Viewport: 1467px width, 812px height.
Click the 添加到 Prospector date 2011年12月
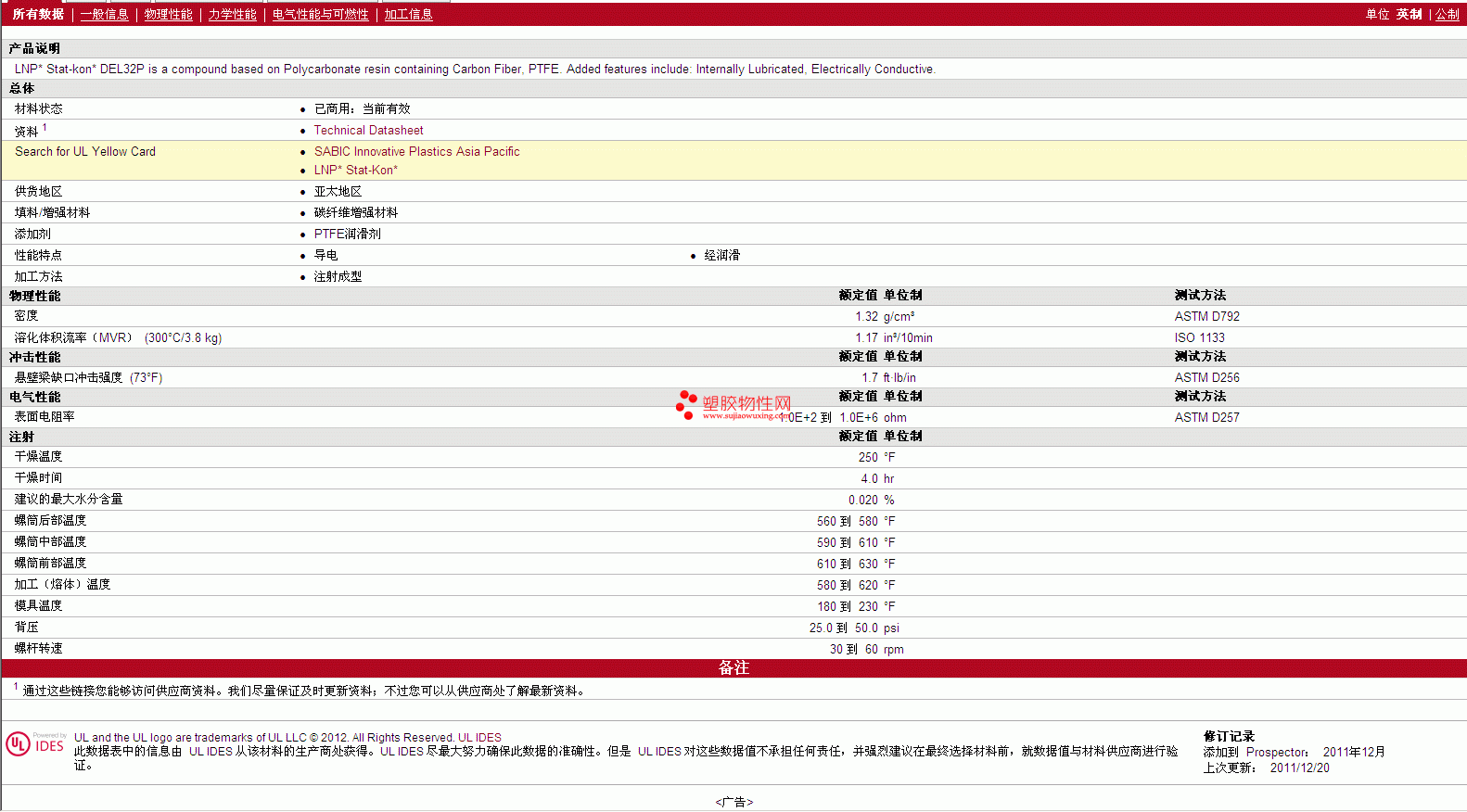[1354, 753]
